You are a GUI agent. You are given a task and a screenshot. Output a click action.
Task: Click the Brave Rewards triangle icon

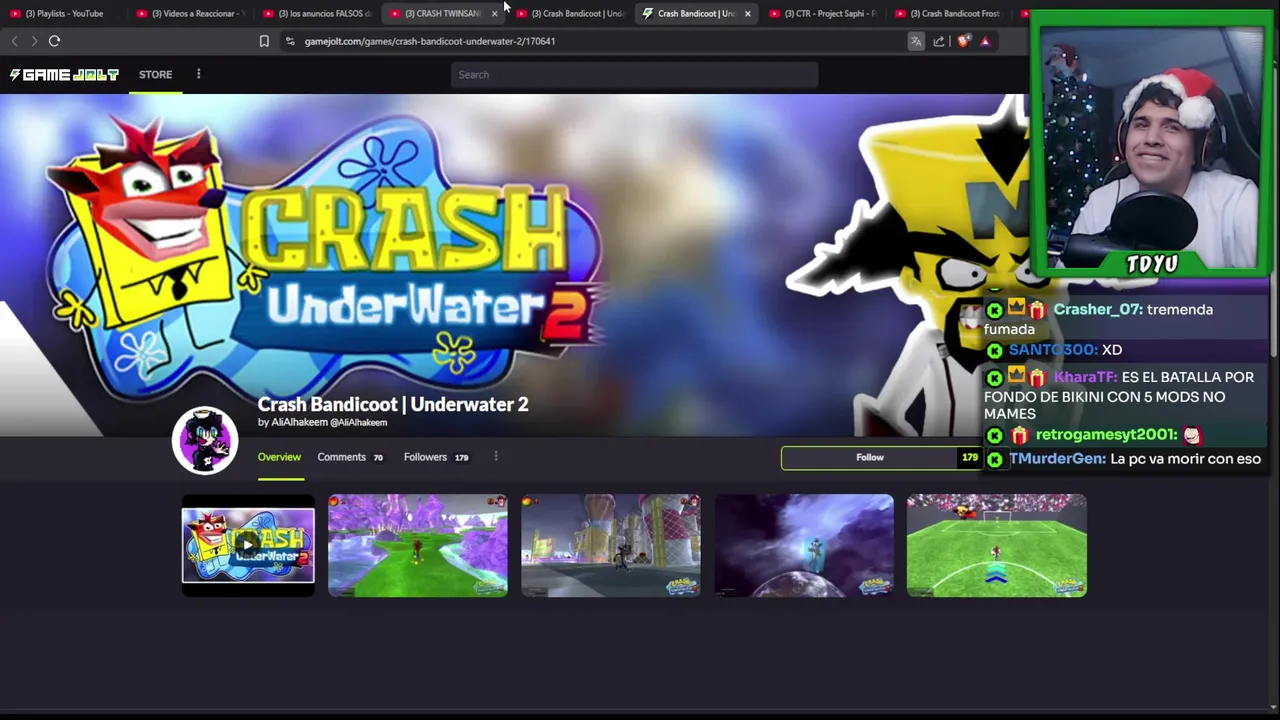click(985, 41)
